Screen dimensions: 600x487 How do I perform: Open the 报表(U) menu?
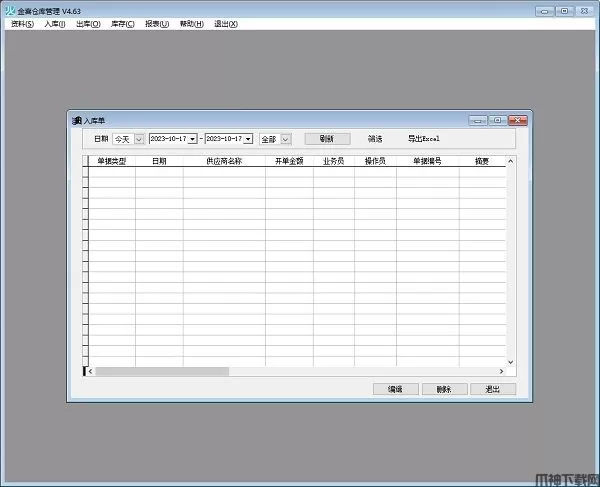157,24
